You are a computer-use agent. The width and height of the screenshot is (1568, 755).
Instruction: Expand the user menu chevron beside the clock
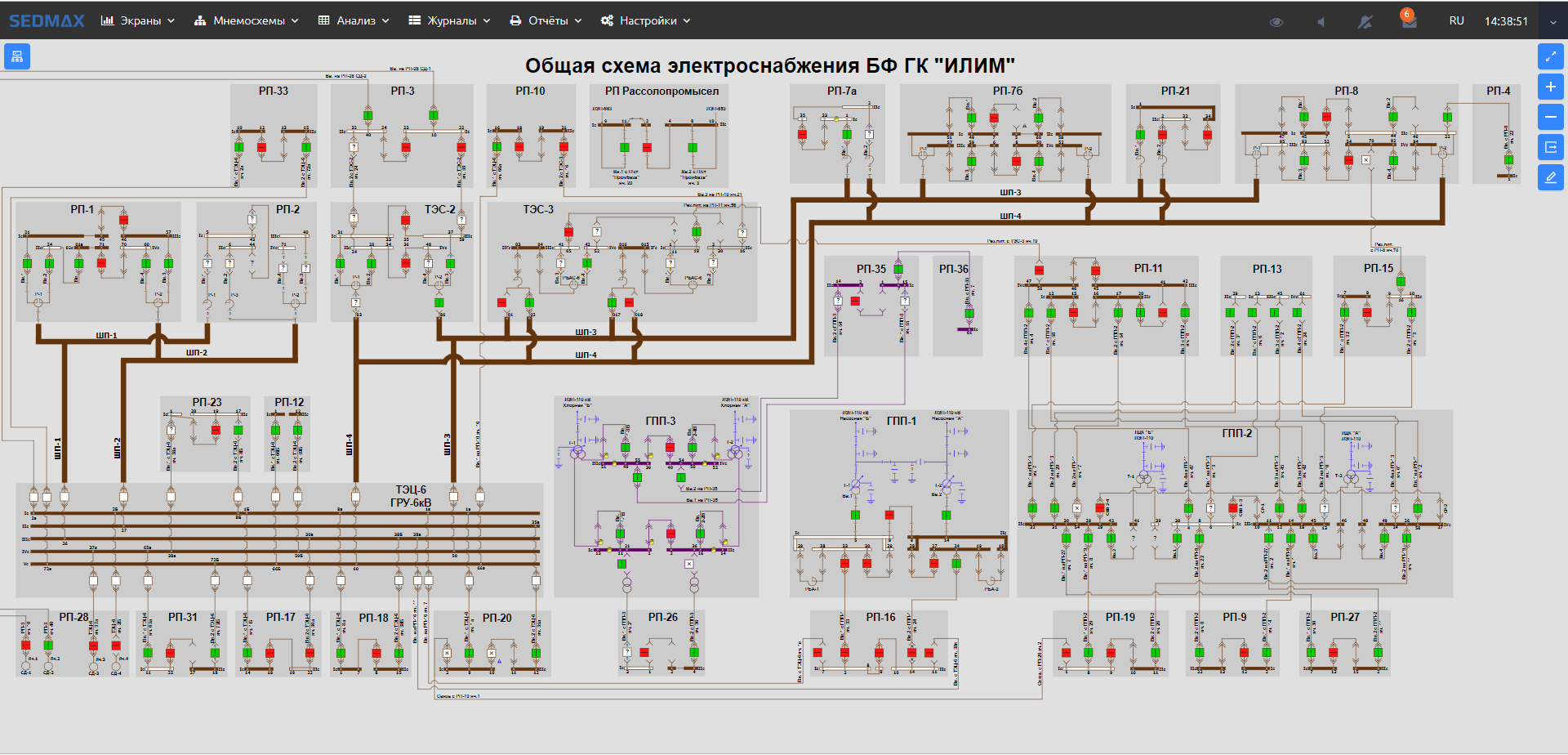(x=1552, y=22)
